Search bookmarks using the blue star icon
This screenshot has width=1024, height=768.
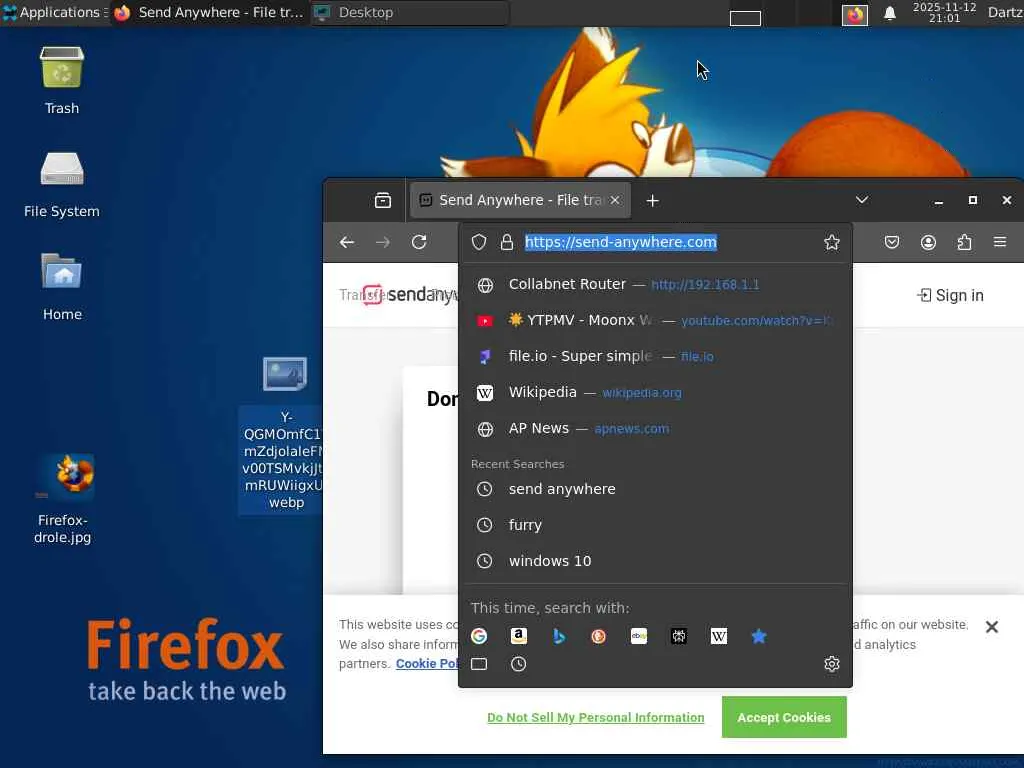point(759,636)
